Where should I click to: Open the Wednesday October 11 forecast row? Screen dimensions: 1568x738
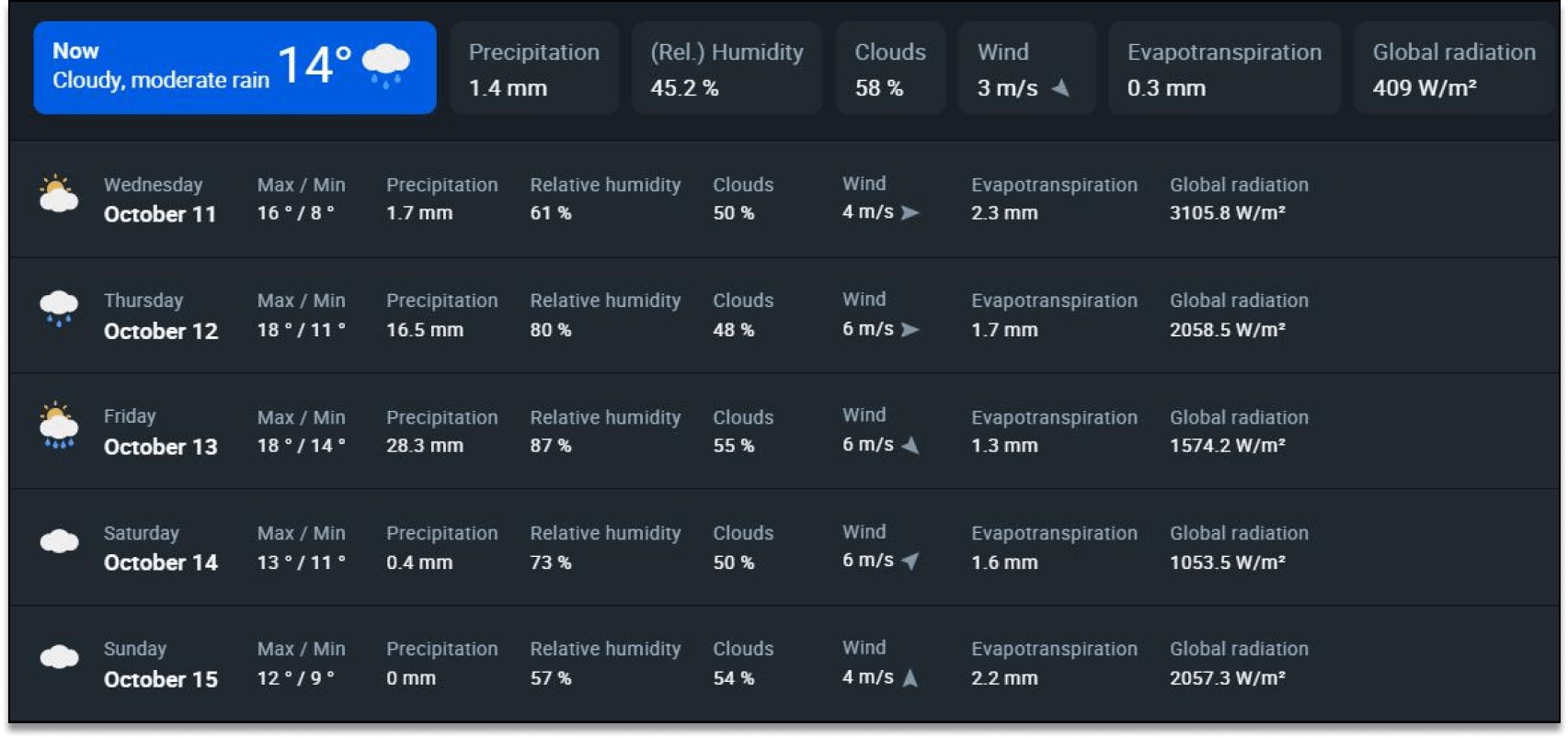point(784,199)
